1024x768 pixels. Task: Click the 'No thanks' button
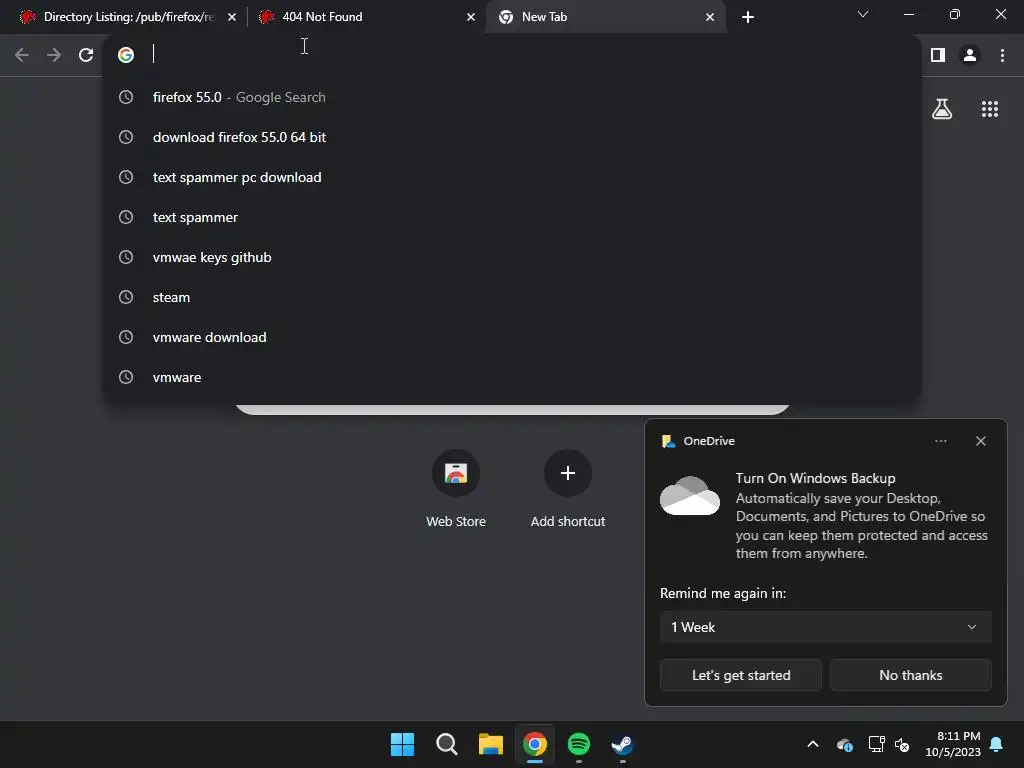tap(910, 675)
